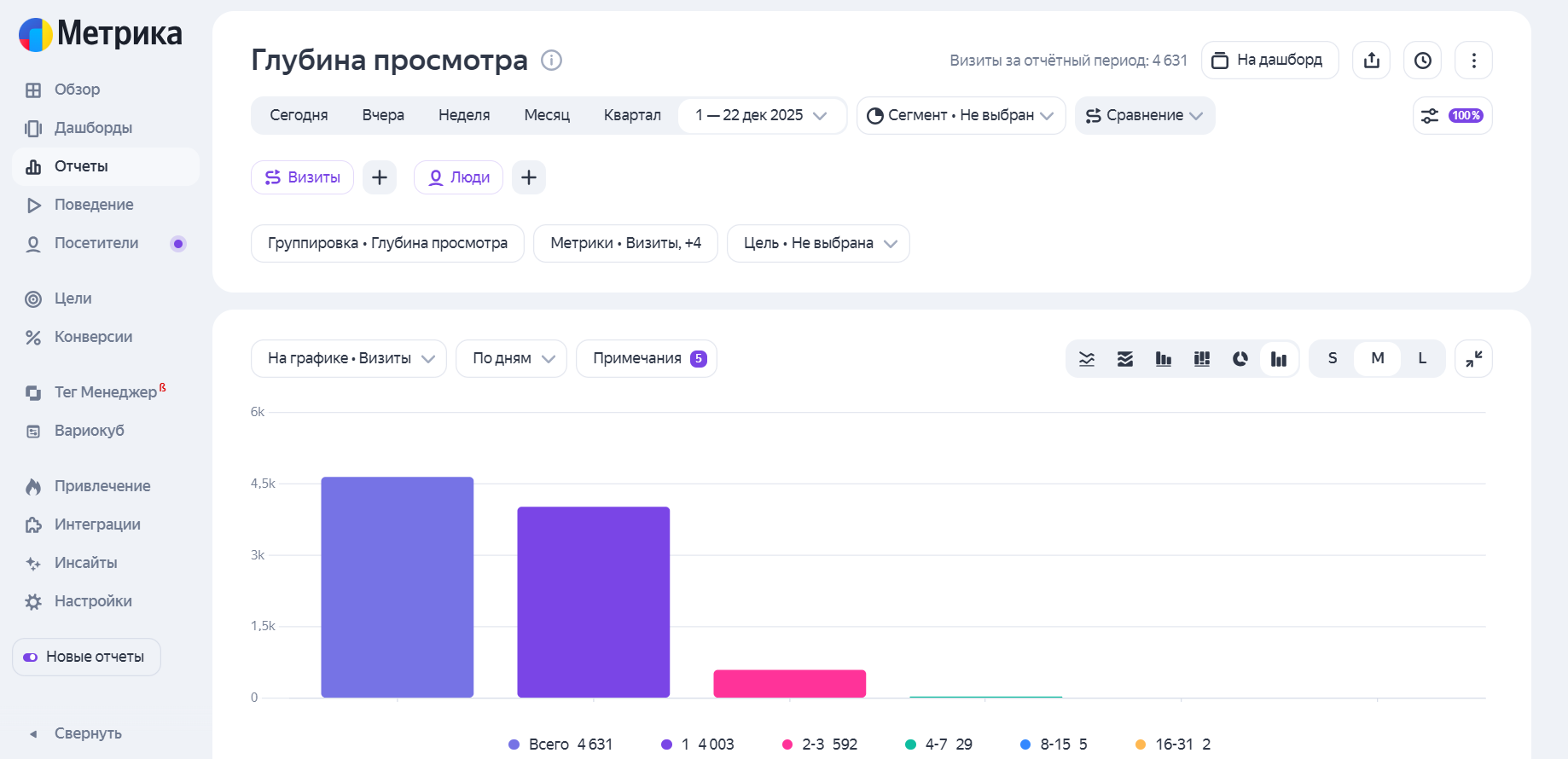The image size is (1568, 759).
Task: Open the Примечания notes button
Action: coord(647,359)
